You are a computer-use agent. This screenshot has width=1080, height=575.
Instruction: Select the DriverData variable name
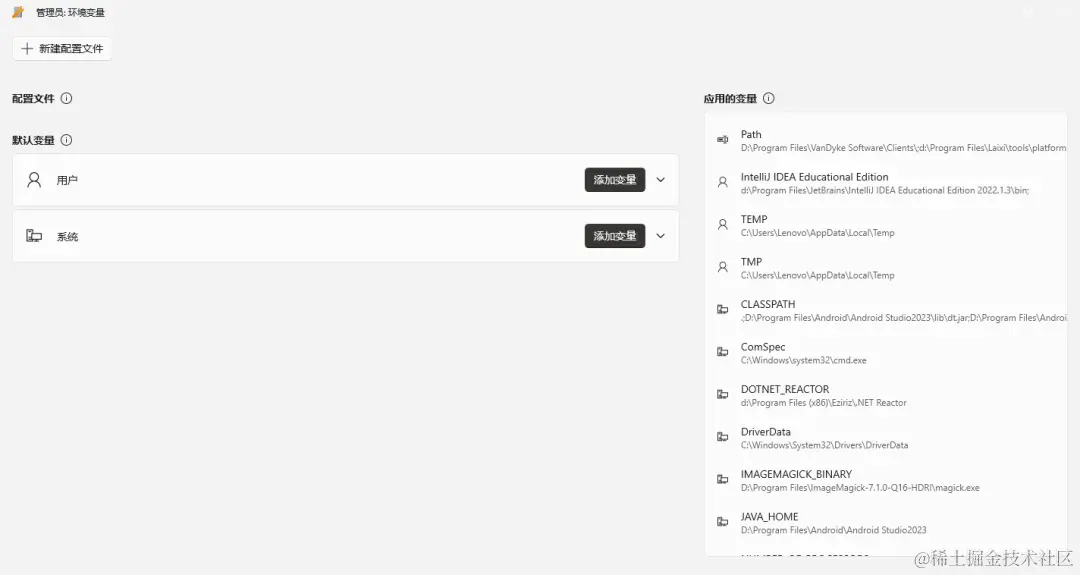(765, 432)
